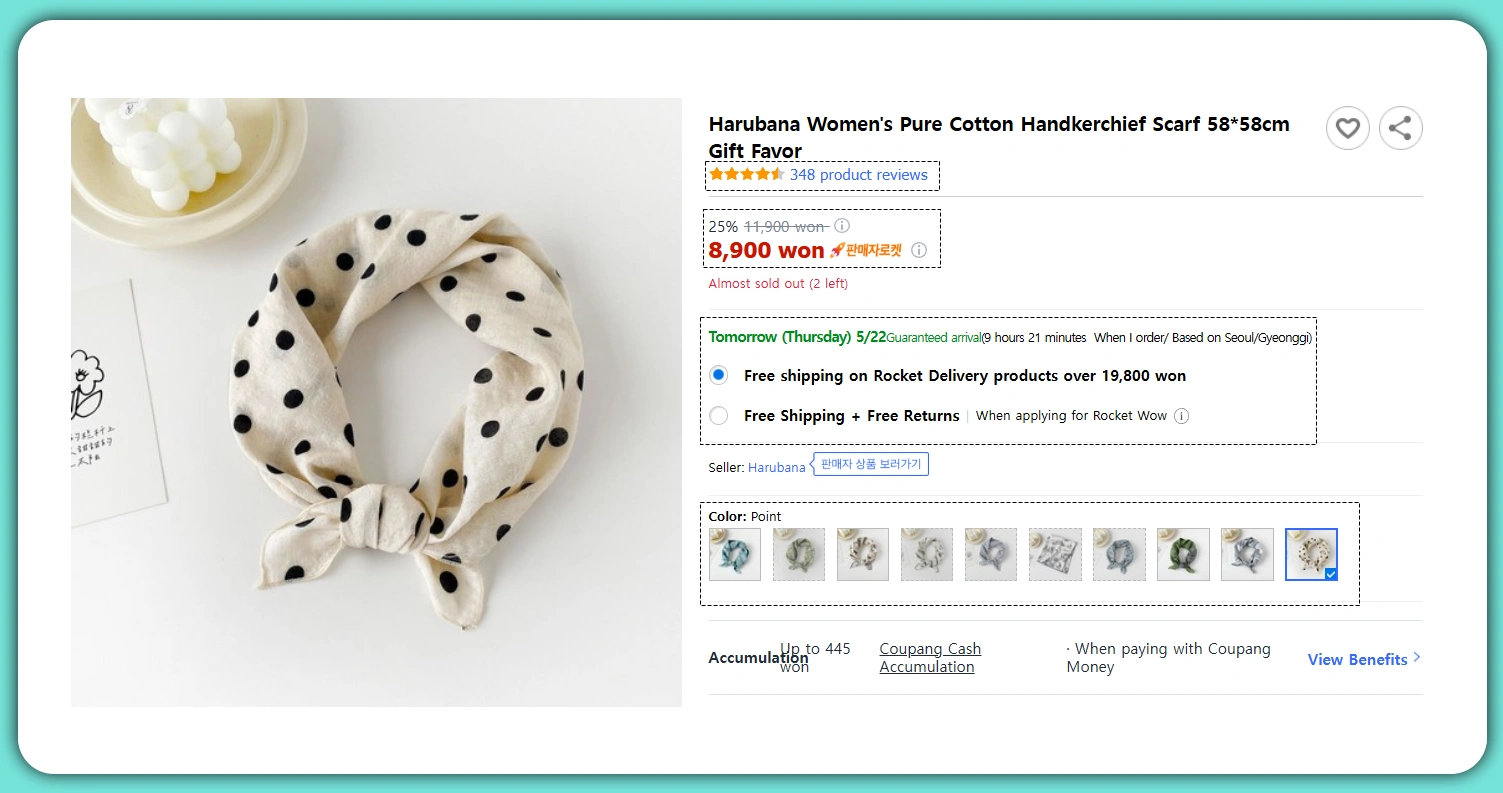Image resolution: width=1503 pixels, height=793 pixels.
Task: Click the orange star rating icons
Action: click(x=746, y=175)
